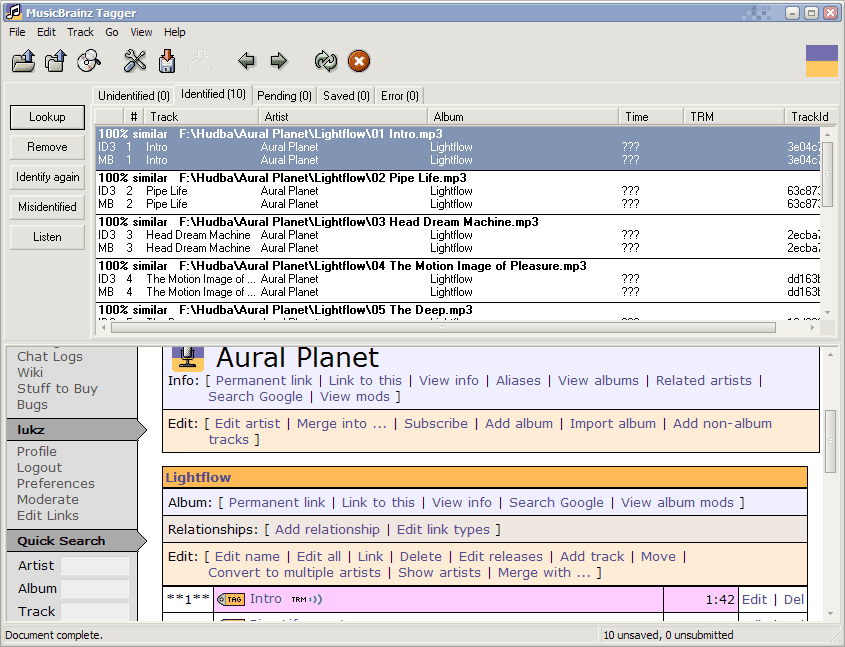The image size is (845, 647).
Task: Click the TAG icon beside Intro track
Action: (231, 599)
